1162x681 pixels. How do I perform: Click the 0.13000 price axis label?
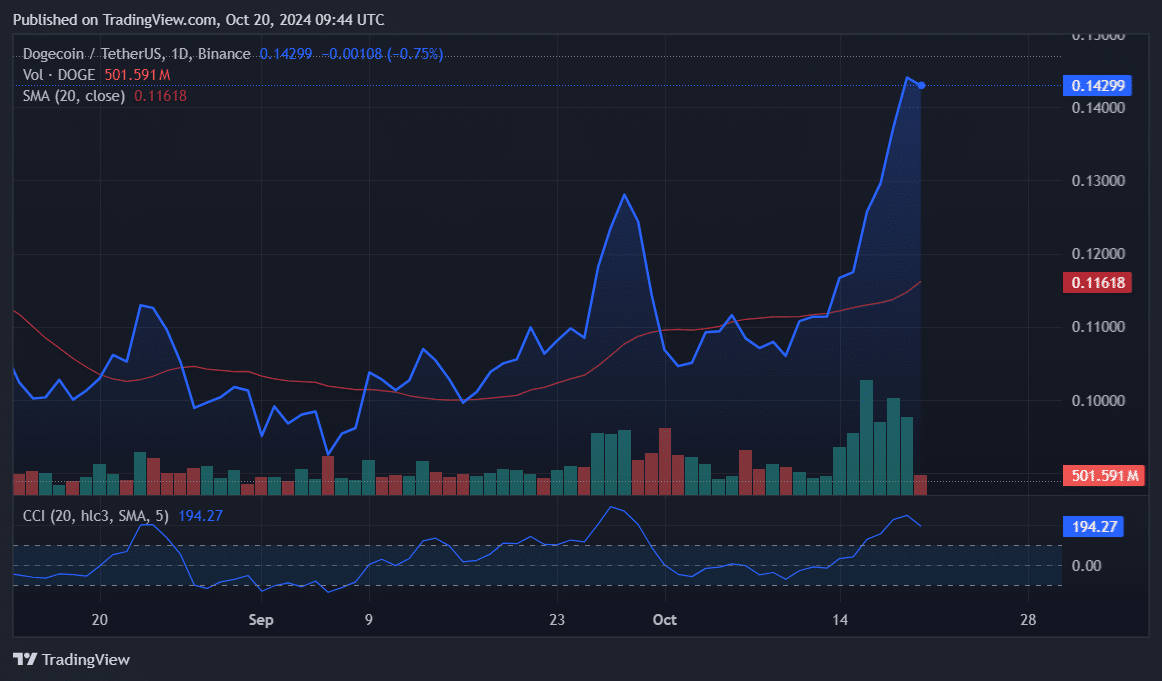[x=1099, y=181]
